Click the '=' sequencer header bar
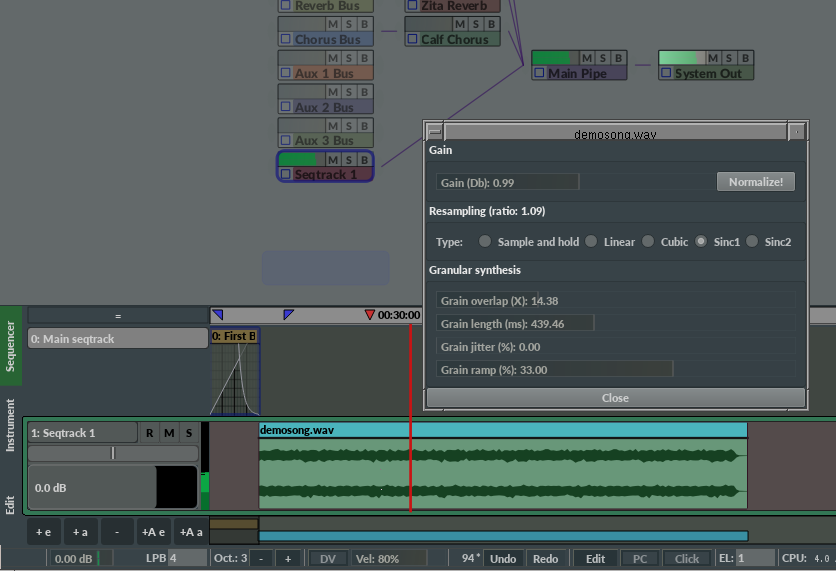This screenshot has height=571, width=836. tap(117, 316)
